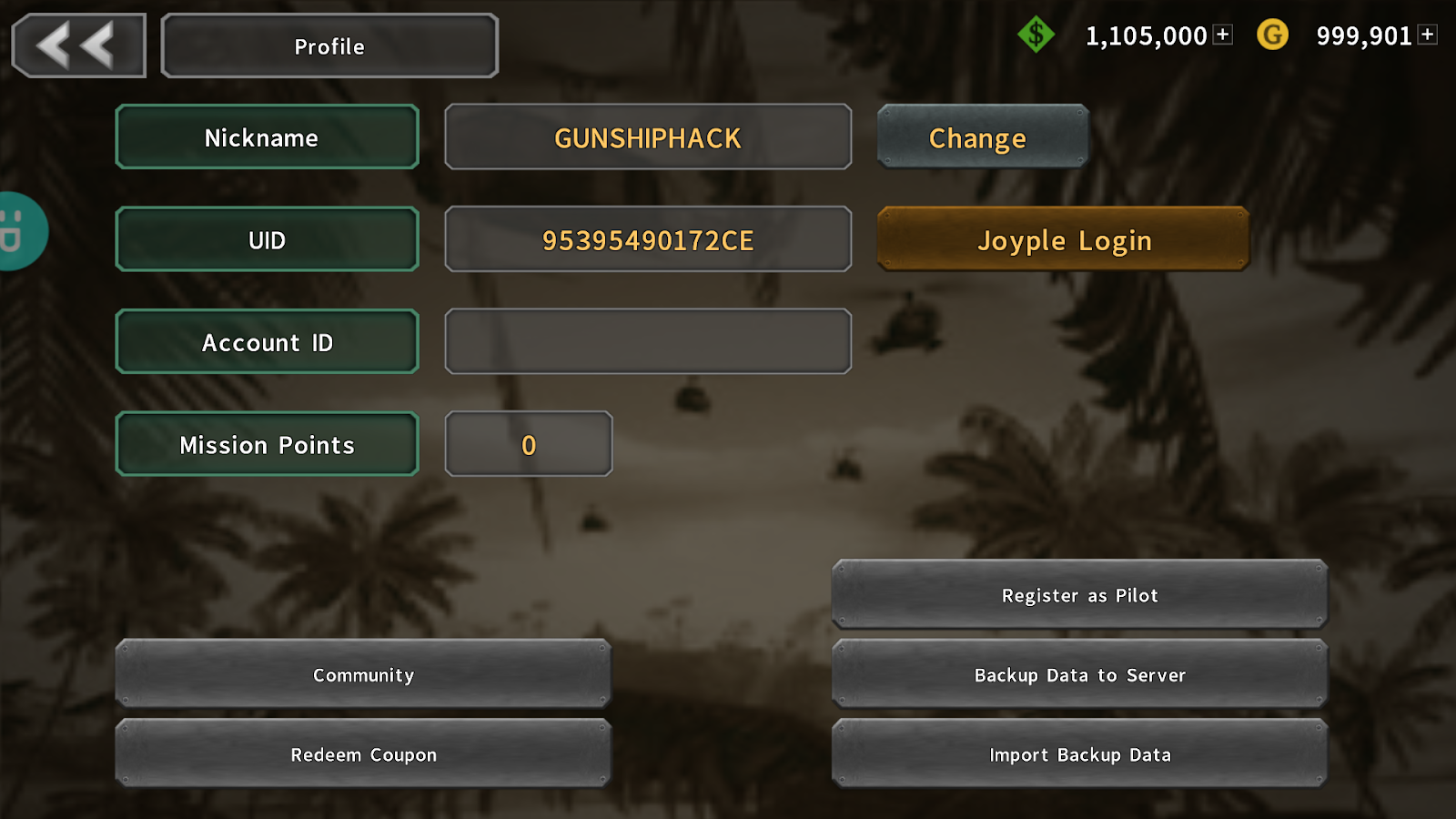This screenshot has width=1456, height=819.
Task: Click Register as Pilot
Action: click(1079, 594)
